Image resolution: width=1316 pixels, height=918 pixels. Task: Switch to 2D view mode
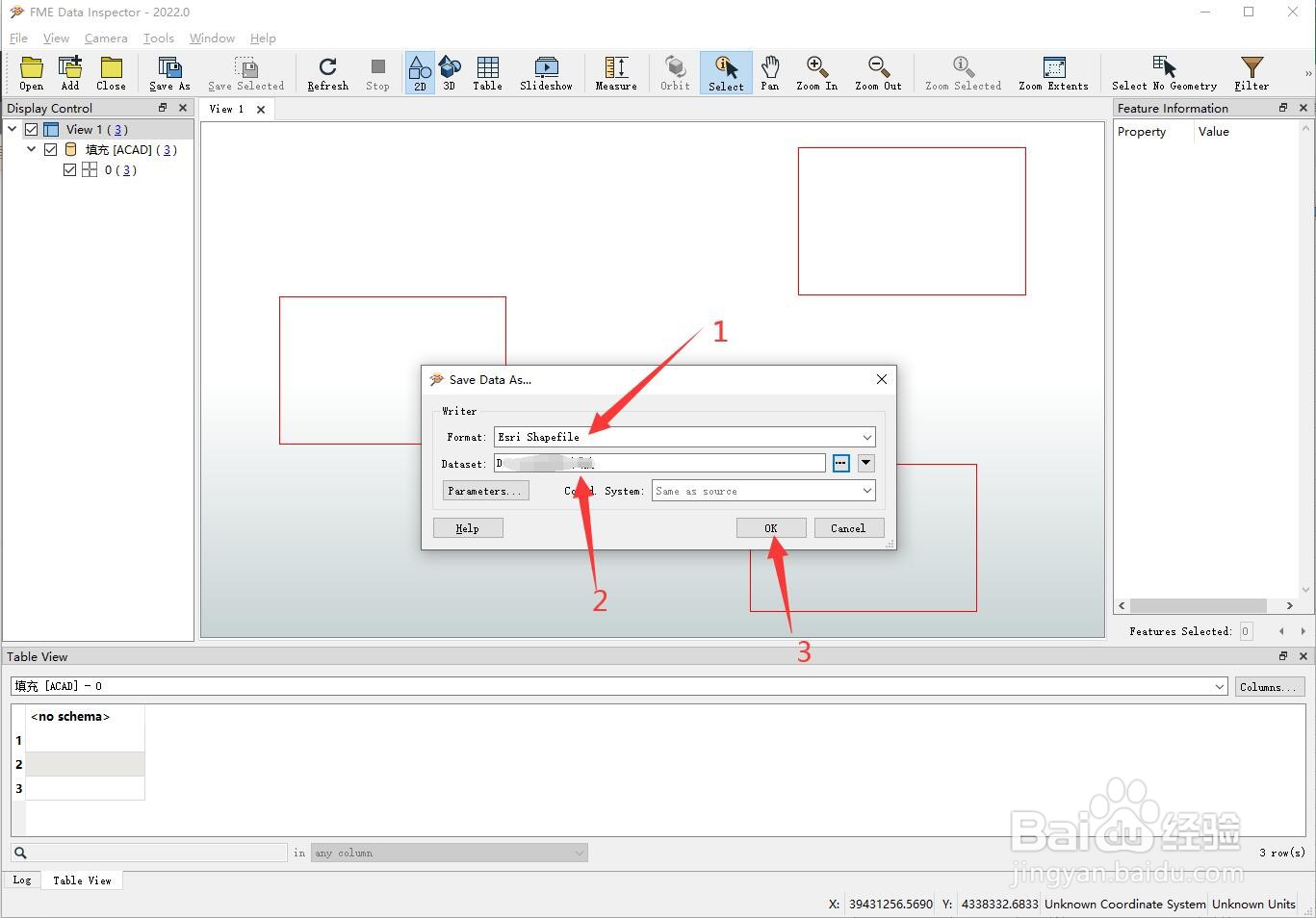pyautogui.click(x=420, y=73)
